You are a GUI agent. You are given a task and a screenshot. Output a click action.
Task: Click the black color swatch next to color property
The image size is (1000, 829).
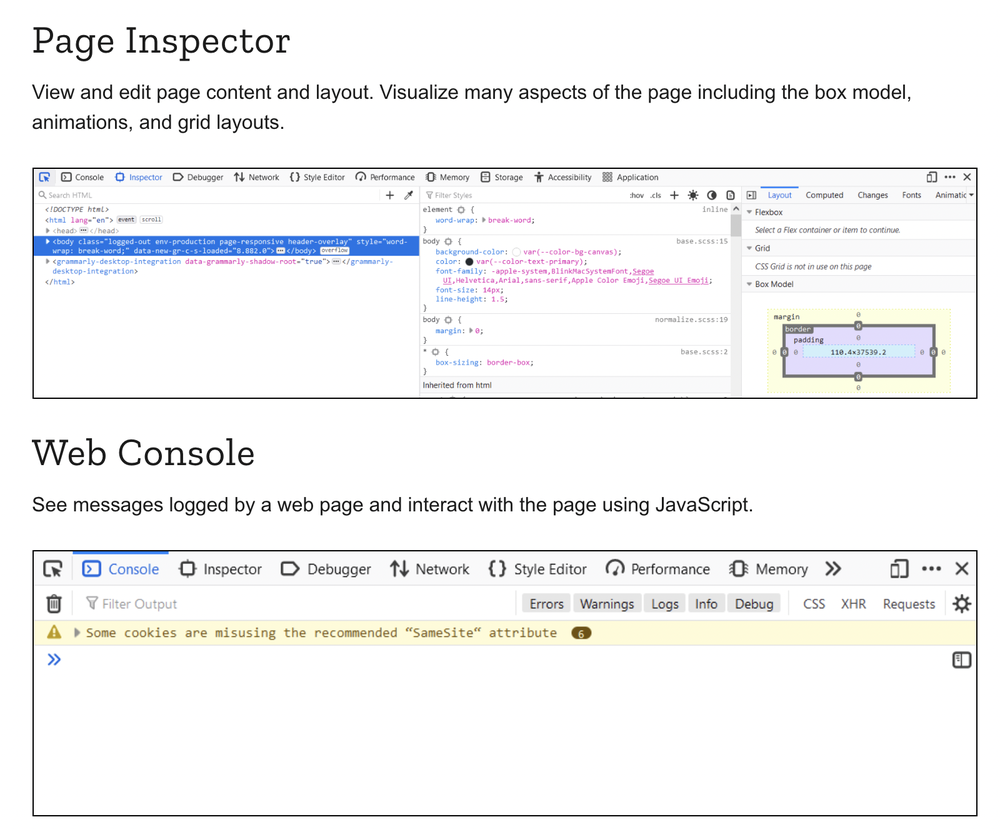tap(469, 262)
